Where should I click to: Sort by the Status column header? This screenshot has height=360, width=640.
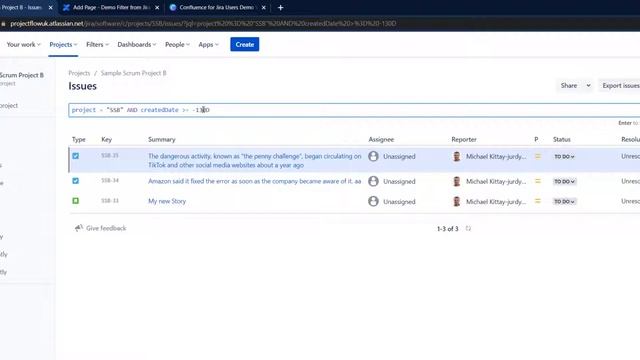click(x=562, y=140)
